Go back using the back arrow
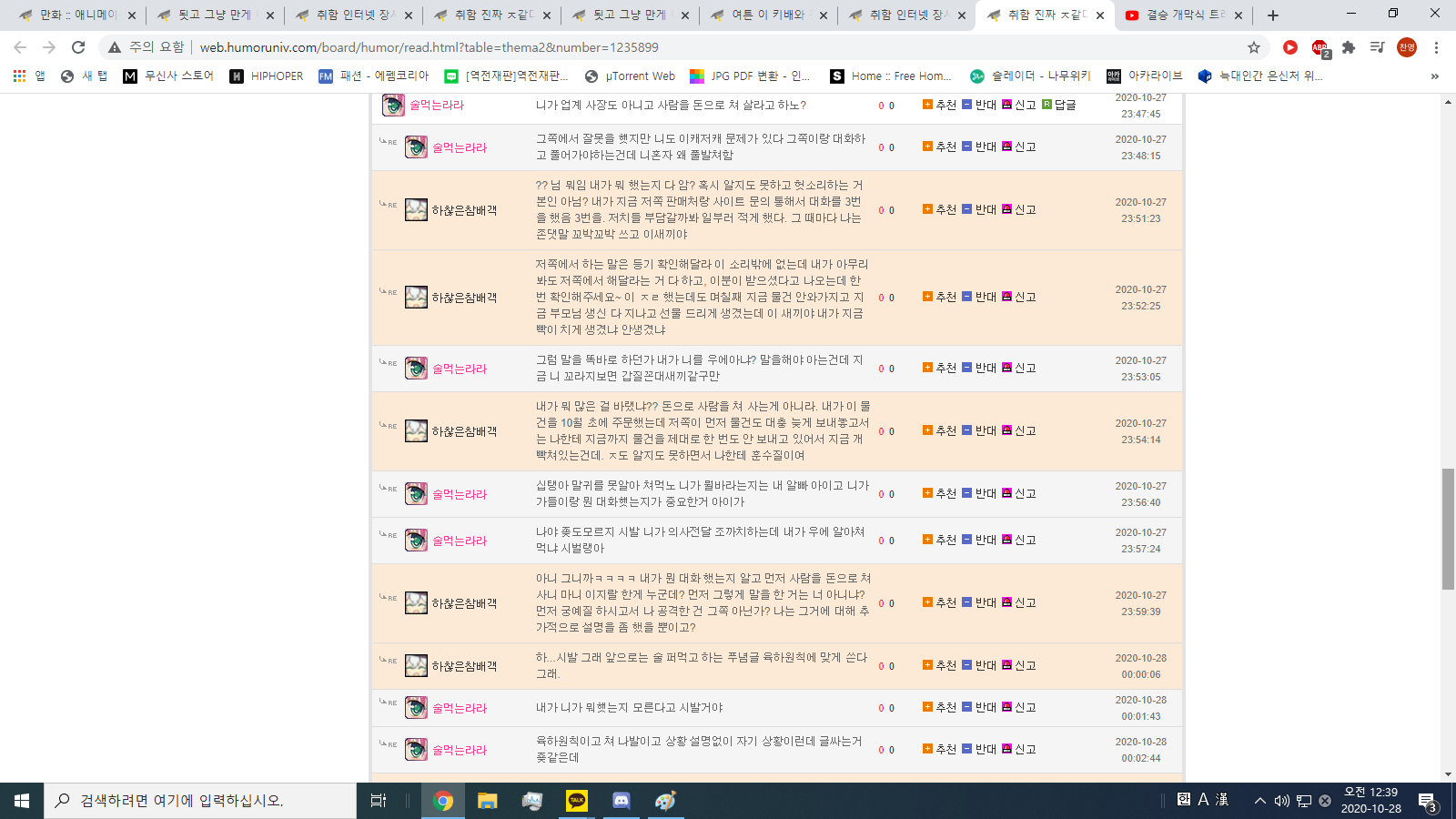Image resolution: width=1456 pixels, height=819 pixels. (20, 47)
